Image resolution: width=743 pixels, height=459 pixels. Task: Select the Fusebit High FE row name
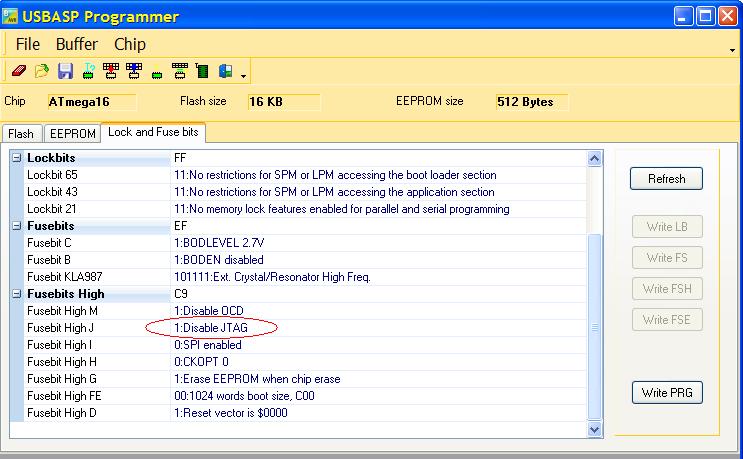(x=64, y=396)
